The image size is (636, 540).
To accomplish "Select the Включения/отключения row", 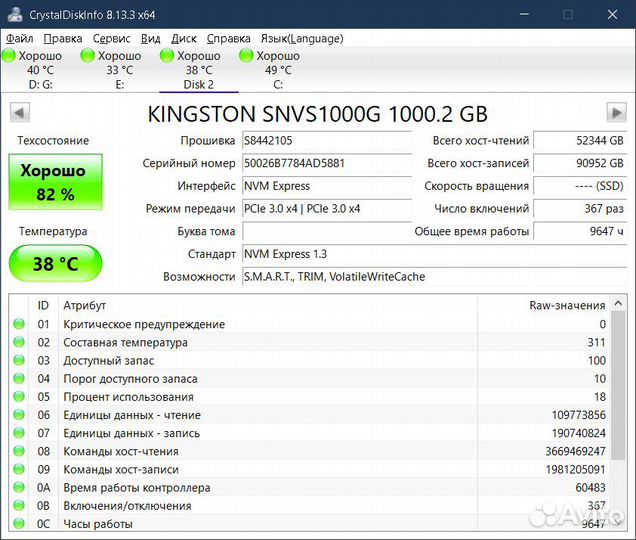I will 309,506.
